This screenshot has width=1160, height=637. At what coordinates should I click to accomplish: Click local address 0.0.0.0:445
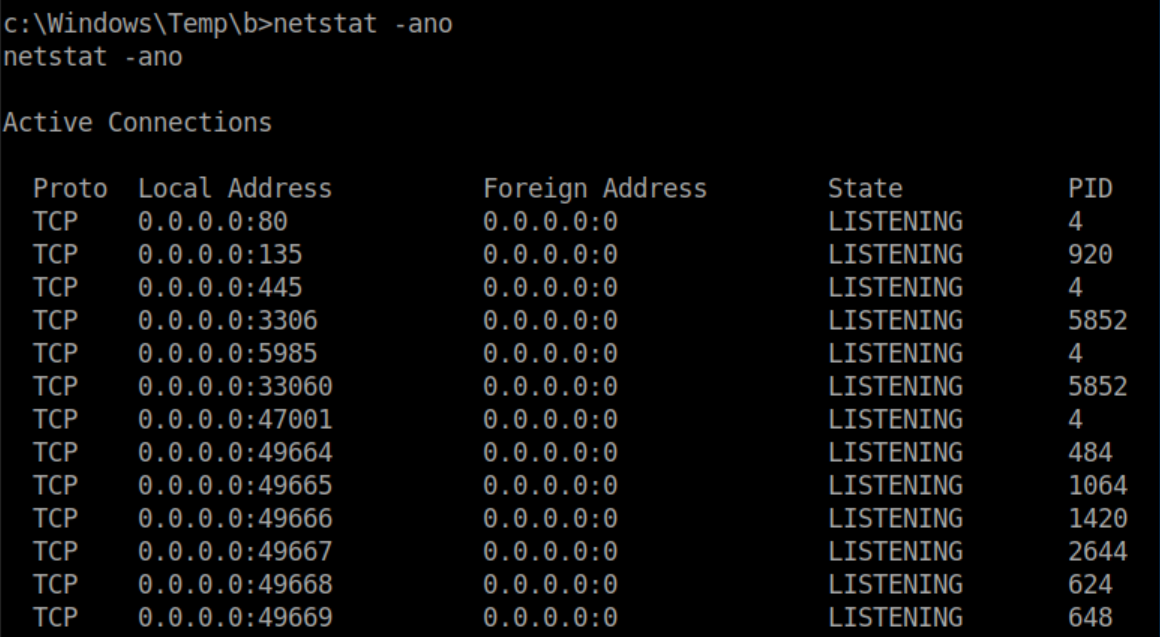[219, 287]
